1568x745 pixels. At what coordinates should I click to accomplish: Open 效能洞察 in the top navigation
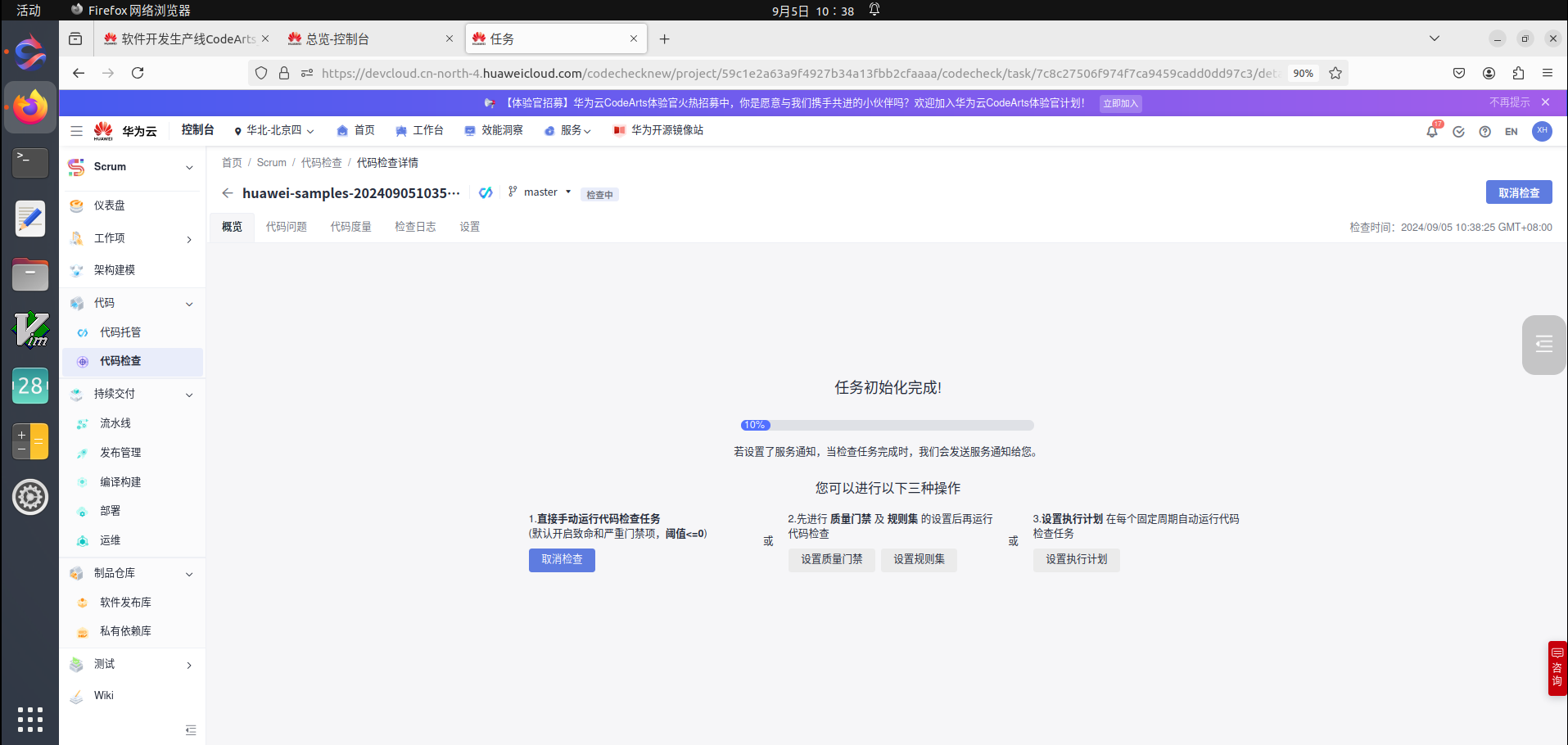494,130
